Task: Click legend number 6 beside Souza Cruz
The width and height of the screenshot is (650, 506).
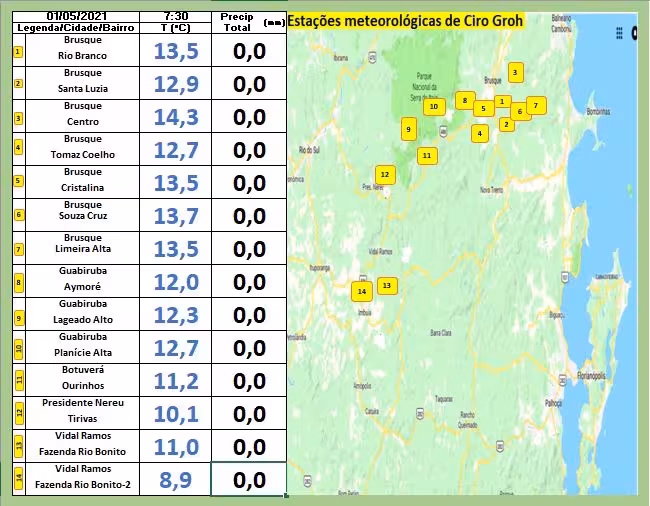Action: 18,215
